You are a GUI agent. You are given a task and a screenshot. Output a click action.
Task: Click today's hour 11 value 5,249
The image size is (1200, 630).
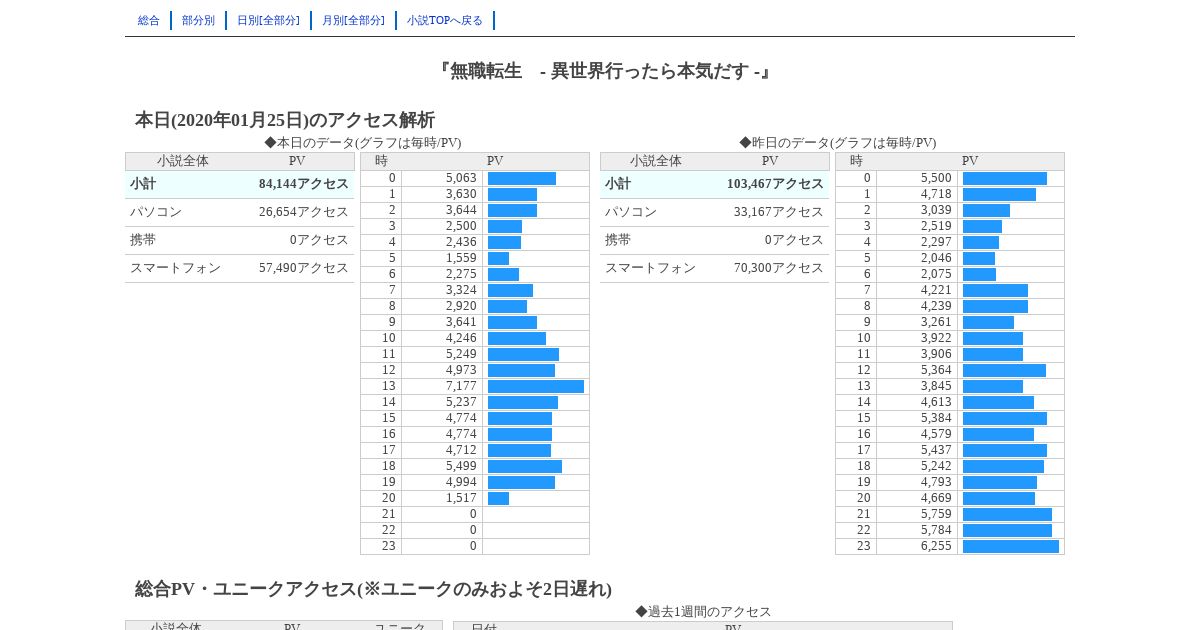coord(461,354)
